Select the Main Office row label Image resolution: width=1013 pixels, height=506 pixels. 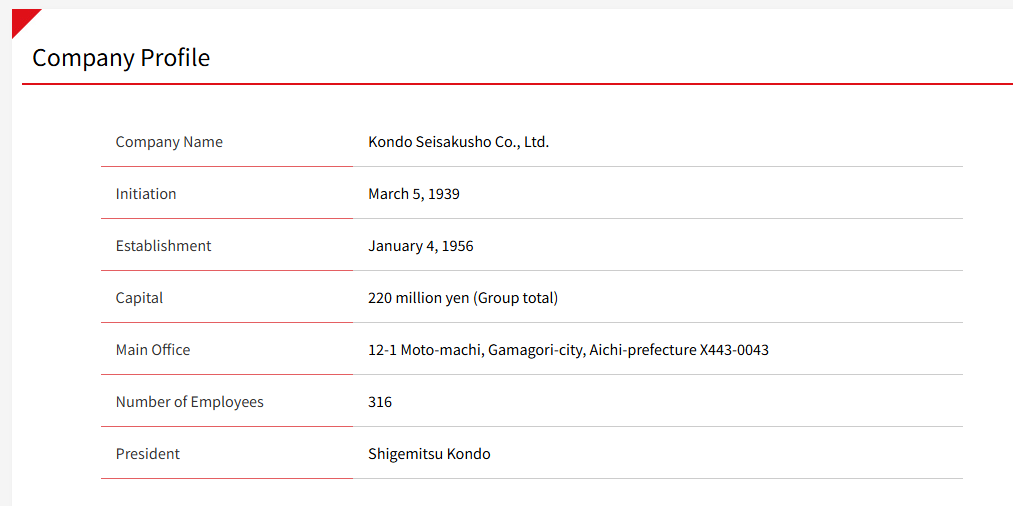click(x=153, y=350)
